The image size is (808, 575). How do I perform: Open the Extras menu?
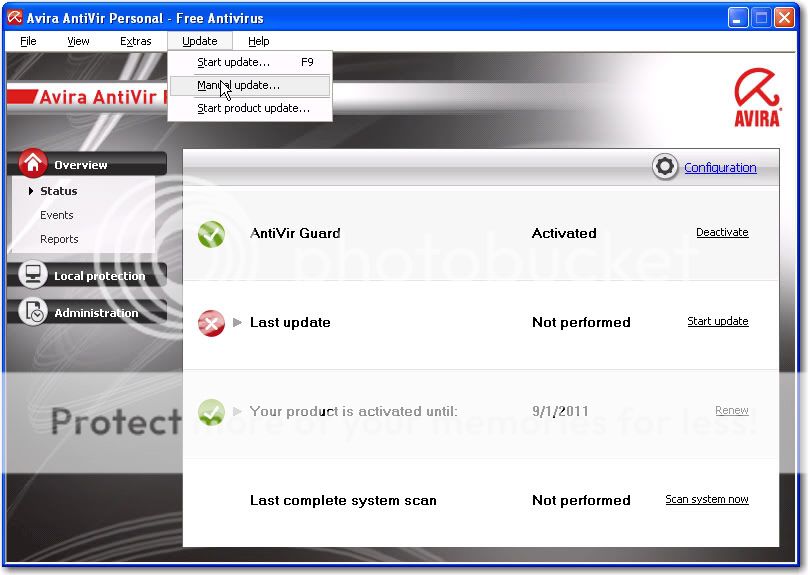click(x=136, y=41)
